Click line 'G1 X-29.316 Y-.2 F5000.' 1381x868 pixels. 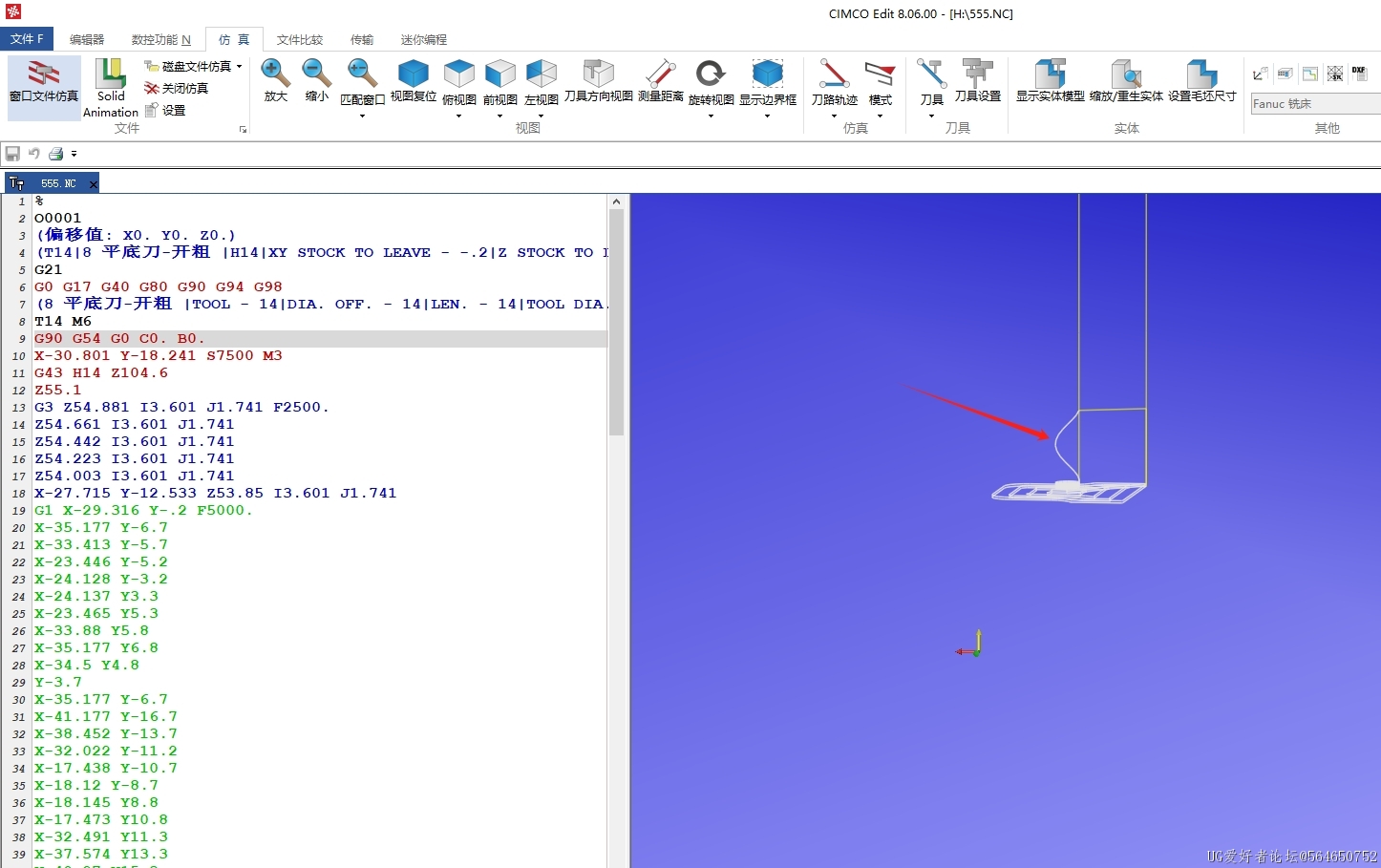point(144,510)
